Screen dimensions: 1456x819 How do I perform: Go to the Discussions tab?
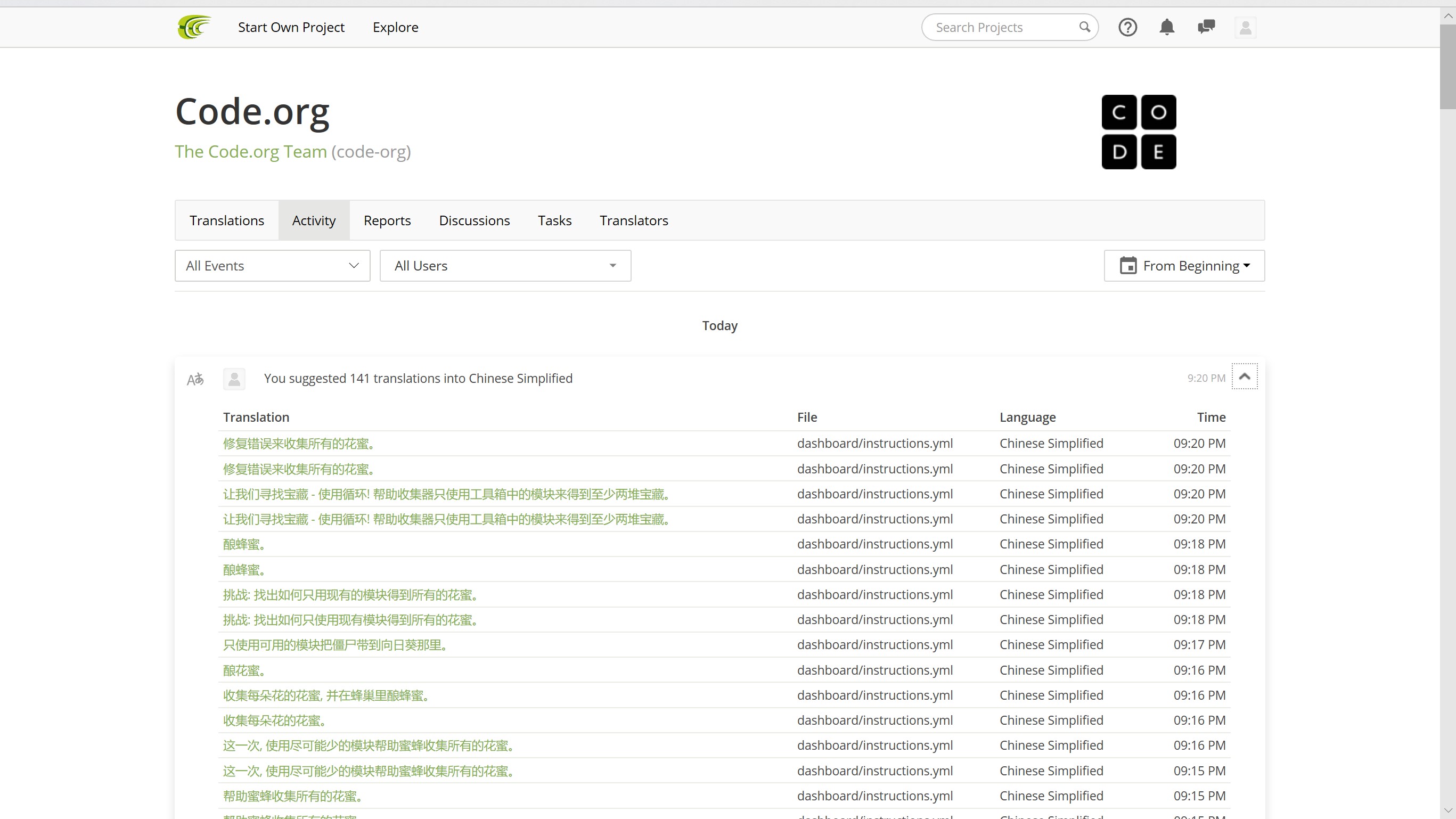point(474,220)
